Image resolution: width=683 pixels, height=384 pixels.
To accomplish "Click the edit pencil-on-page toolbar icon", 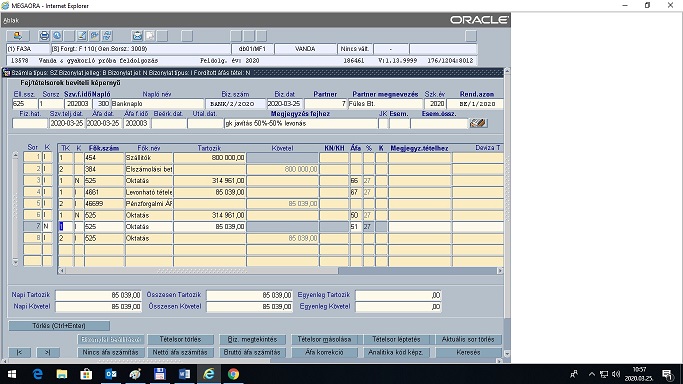I will click(81, 36).
